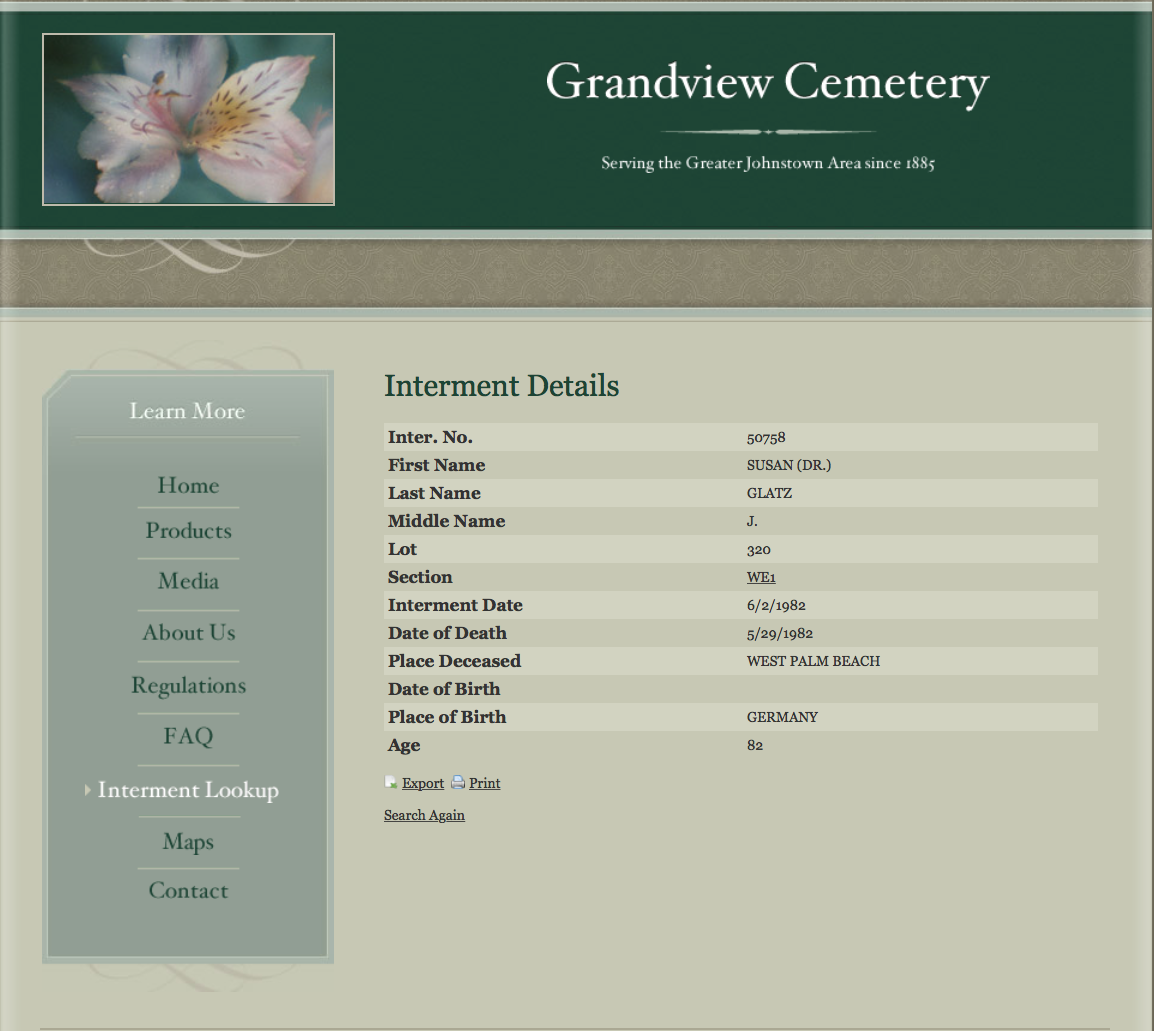
Task: Follow the Search Again link
Action: click(x=424, y=816)
